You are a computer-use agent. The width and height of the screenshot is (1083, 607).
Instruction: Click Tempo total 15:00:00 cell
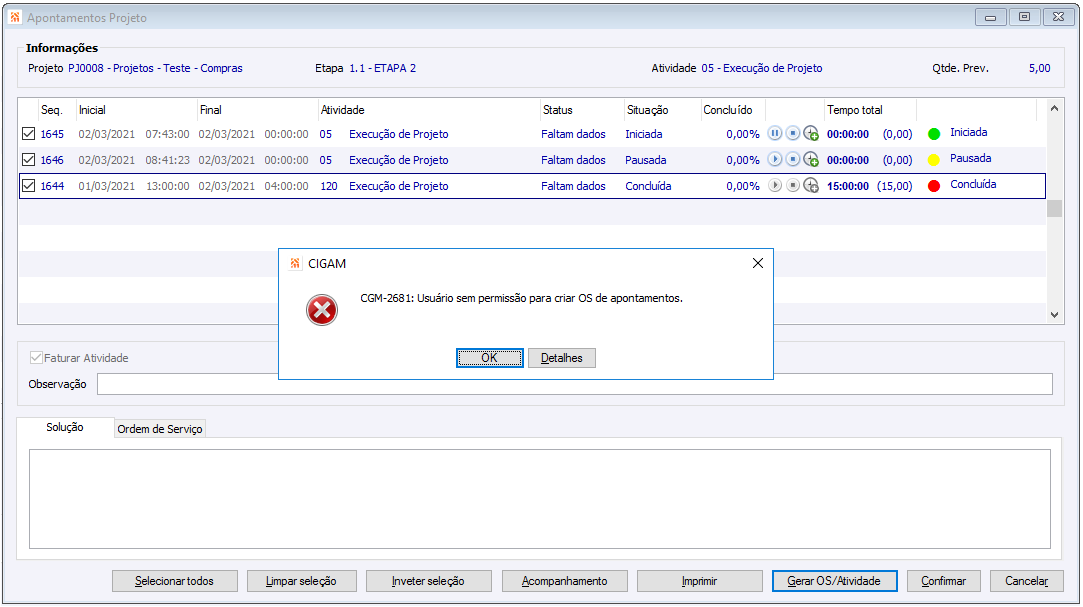pos(848,186)
